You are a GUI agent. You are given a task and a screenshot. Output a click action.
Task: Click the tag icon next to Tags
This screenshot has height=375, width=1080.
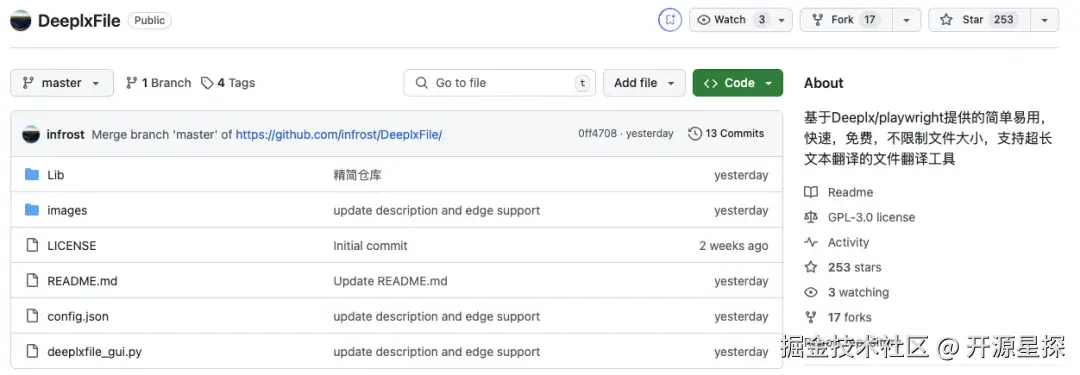coord(207,83)
